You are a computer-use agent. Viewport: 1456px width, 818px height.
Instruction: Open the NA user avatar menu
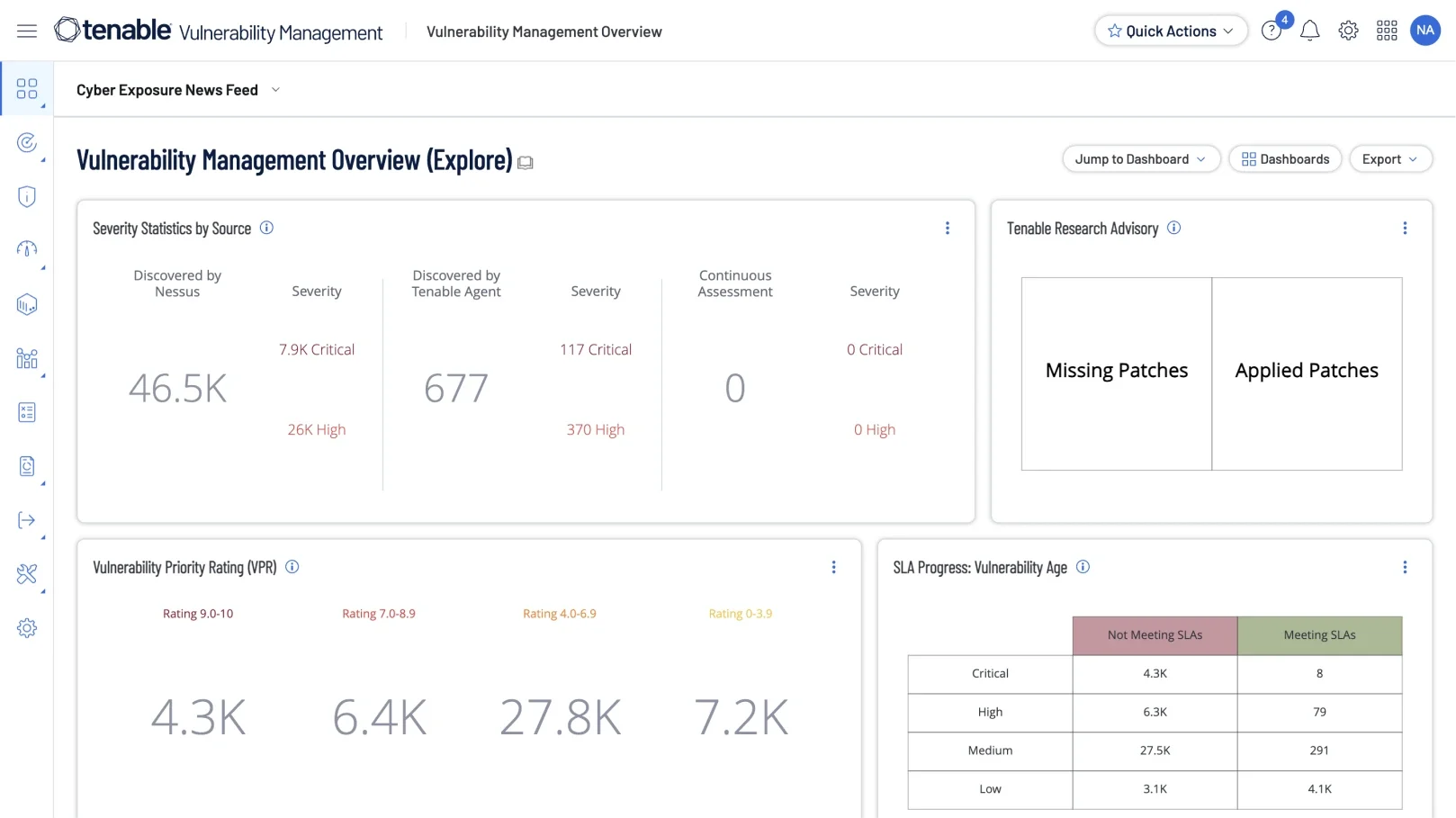click(1425, 31)
